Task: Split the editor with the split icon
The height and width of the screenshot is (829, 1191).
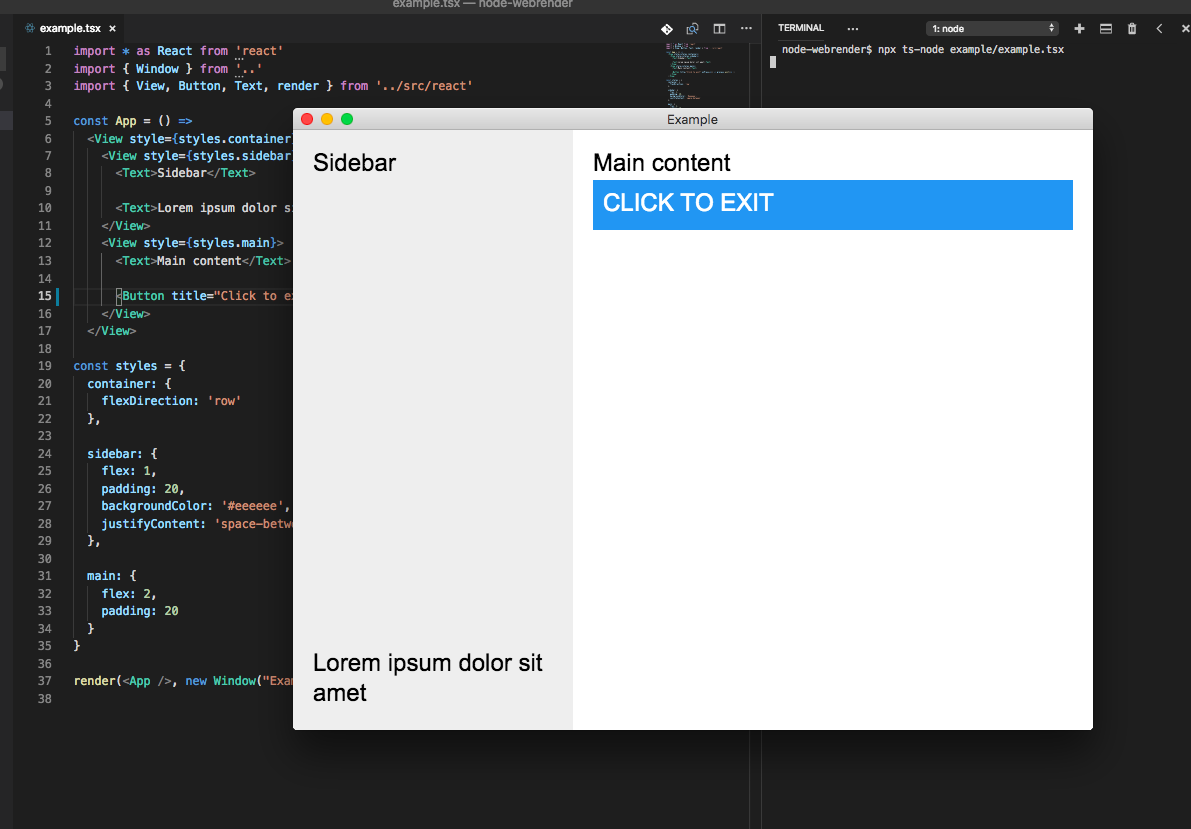Action: pos(719,29)
